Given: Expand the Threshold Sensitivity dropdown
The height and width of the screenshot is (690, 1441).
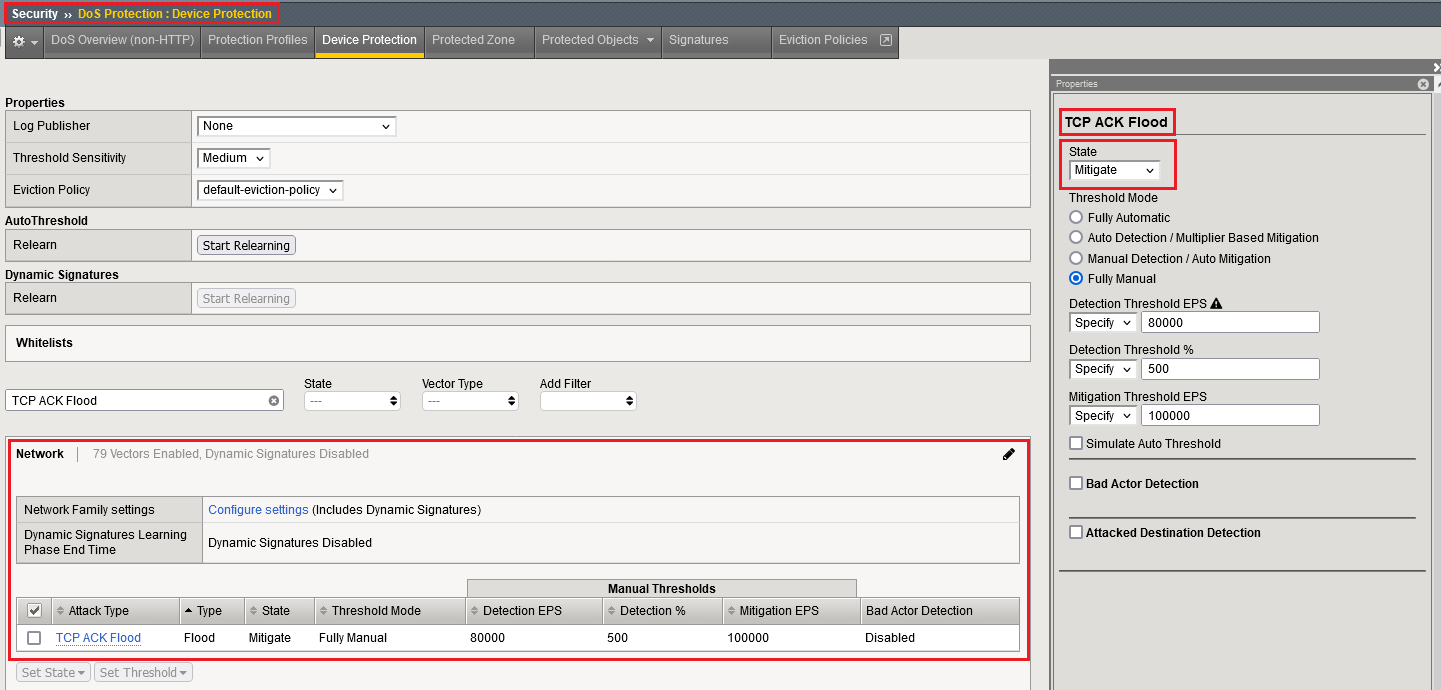Looking at the screenshot, I should coord(234,158).
